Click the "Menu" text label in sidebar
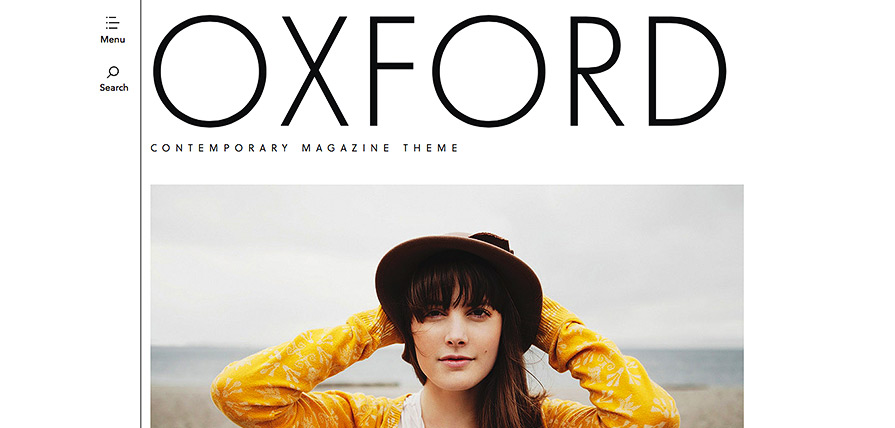This screenshot has height=428, width=895. click(x=112, y=39)
